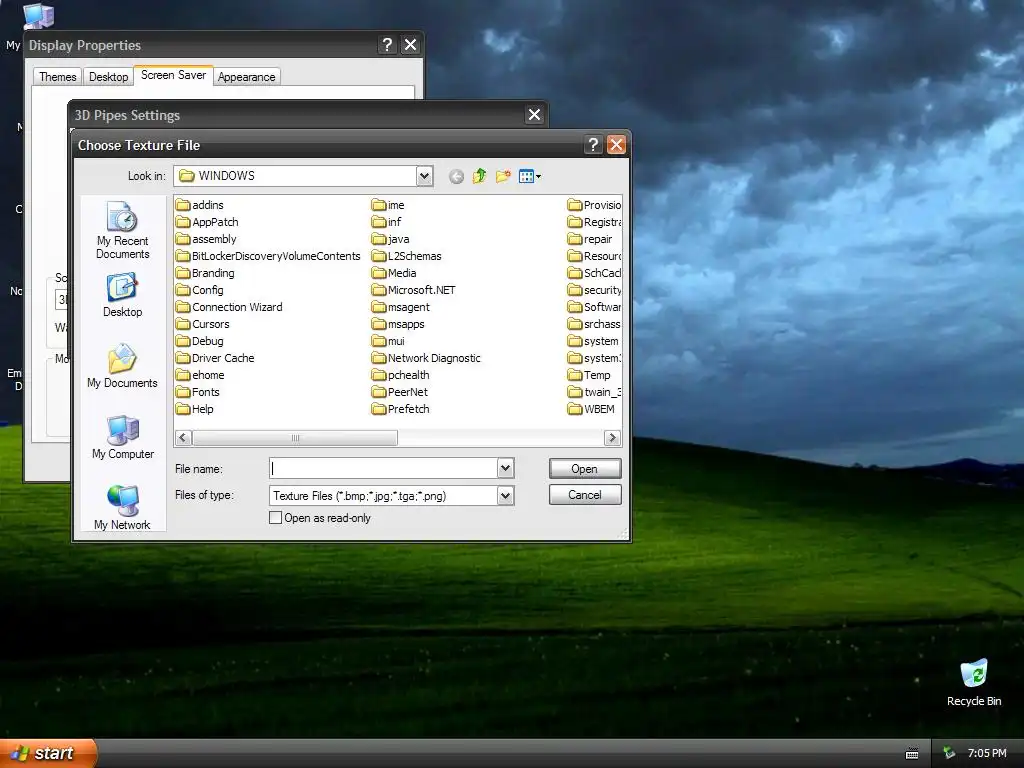
Task: Select My Computer in places bar
Action: pyautogui.click(x=122, y=437)
